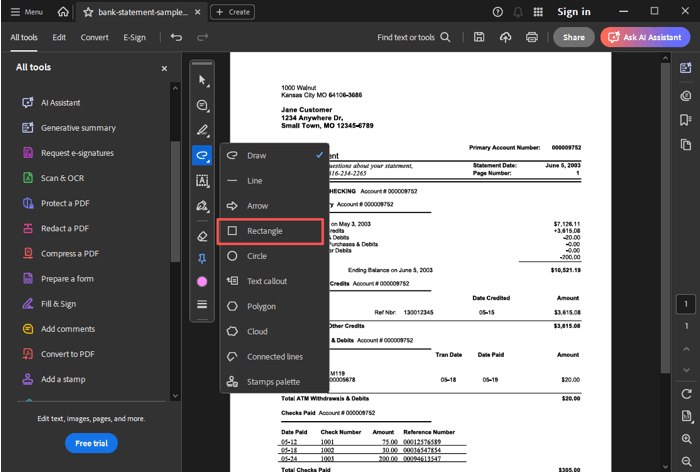Open the Stamps palette
Image resolution: width=700 pixels, height=472 pixels.
click(x=274, y=382)
